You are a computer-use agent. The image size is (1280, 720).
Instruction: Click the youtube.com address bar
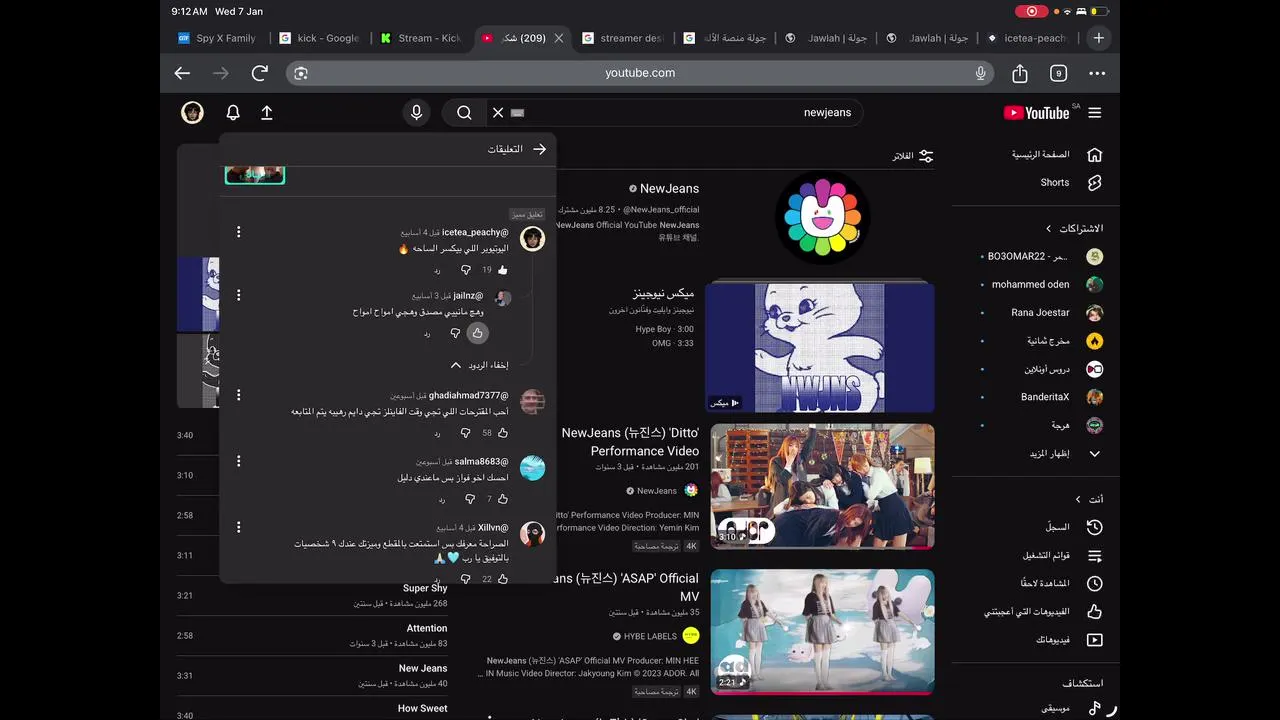pos(640,73)
